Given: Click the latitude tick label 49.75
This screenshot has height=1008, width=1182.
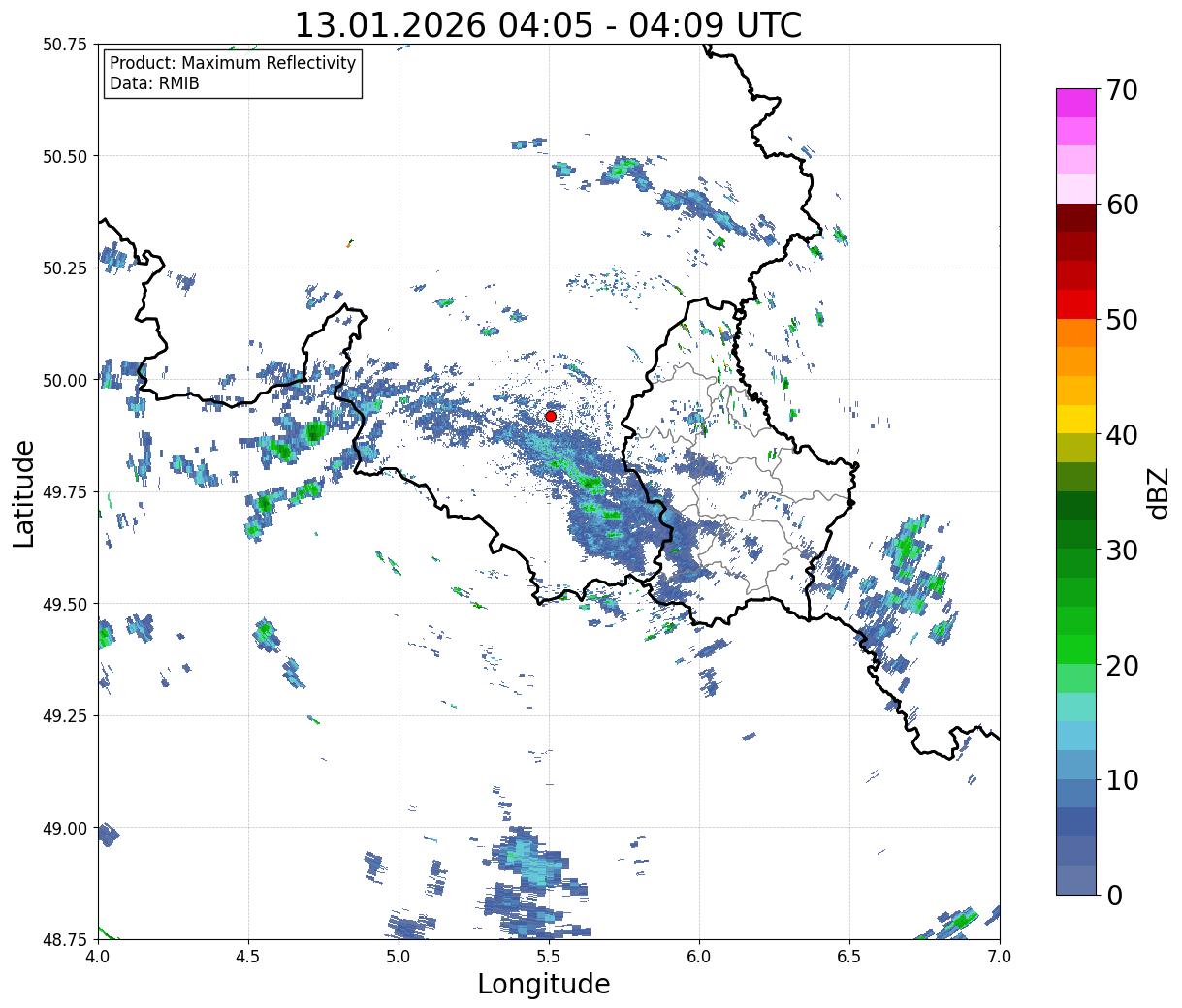Looking at the screenshot, I should click(x=65, y=492).
